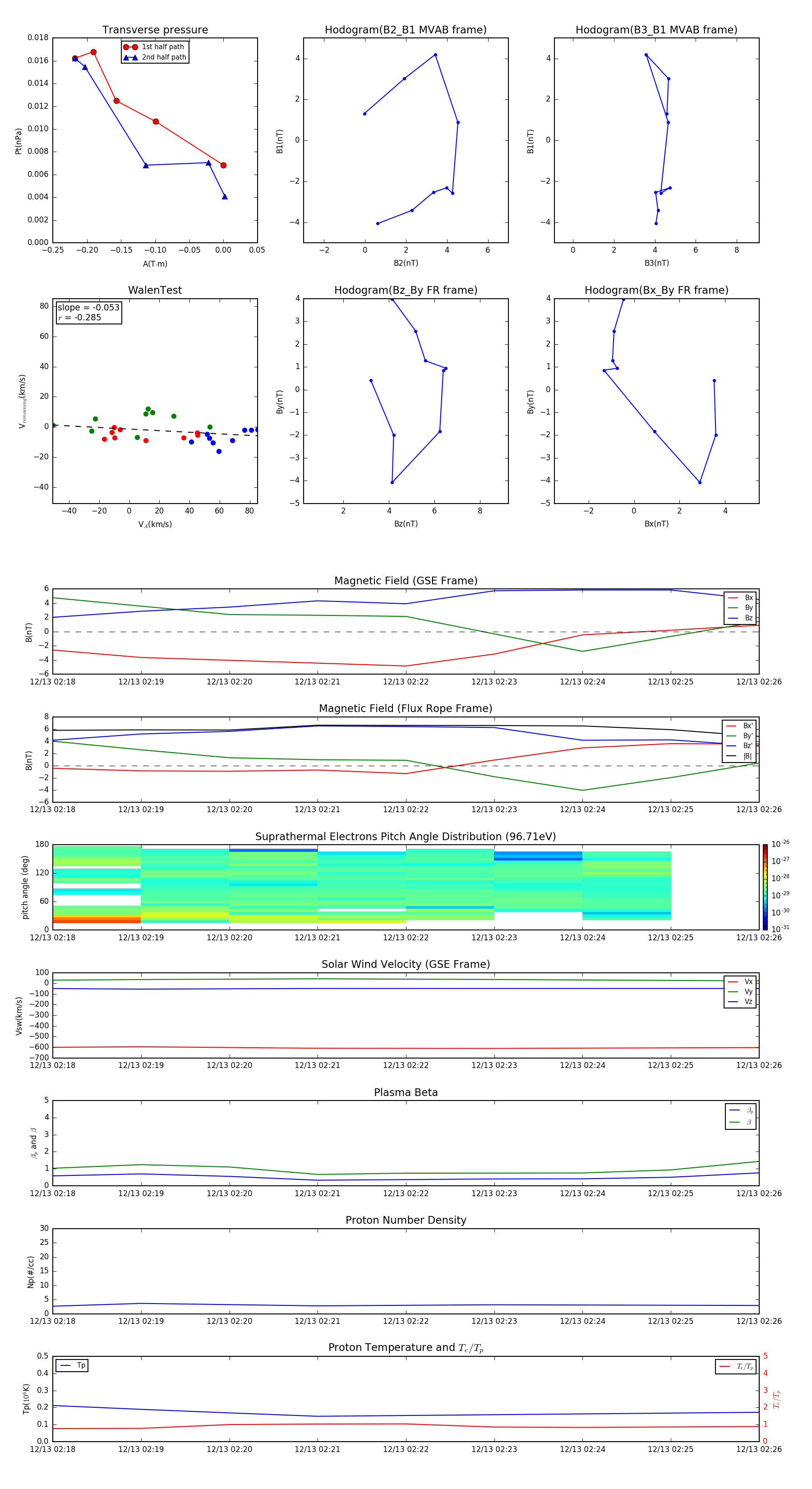Select the Bx entry in GSE legend
812x1489 pixels.
pyautogui.click(x=740, y=598)
